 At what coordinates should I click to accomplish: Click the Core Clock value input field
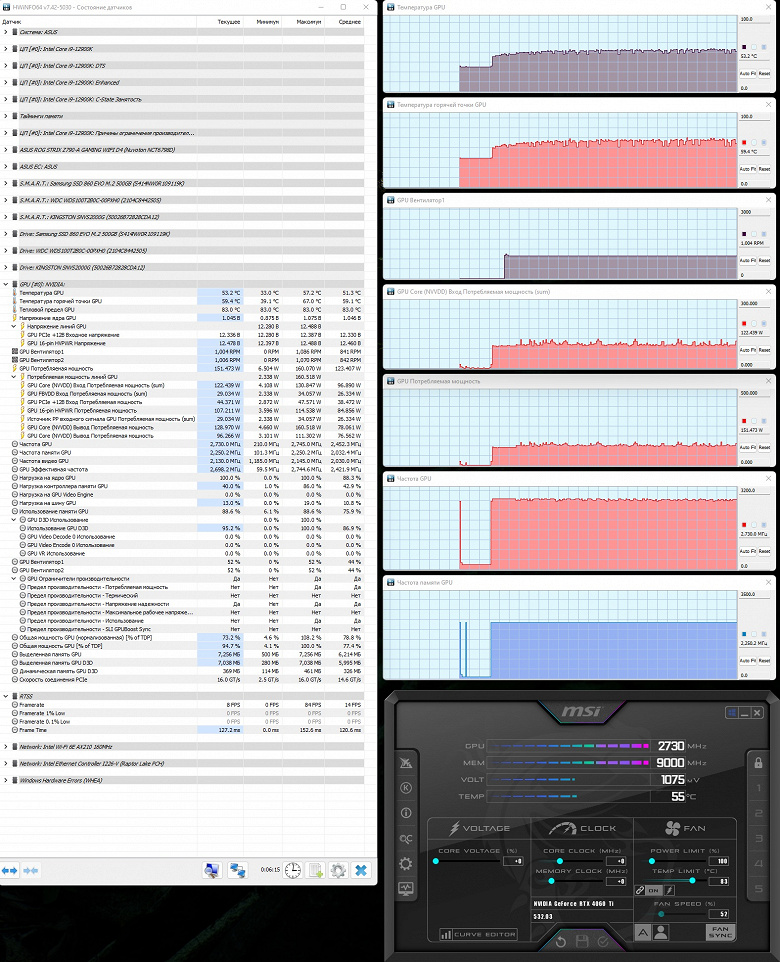[616, 861]
